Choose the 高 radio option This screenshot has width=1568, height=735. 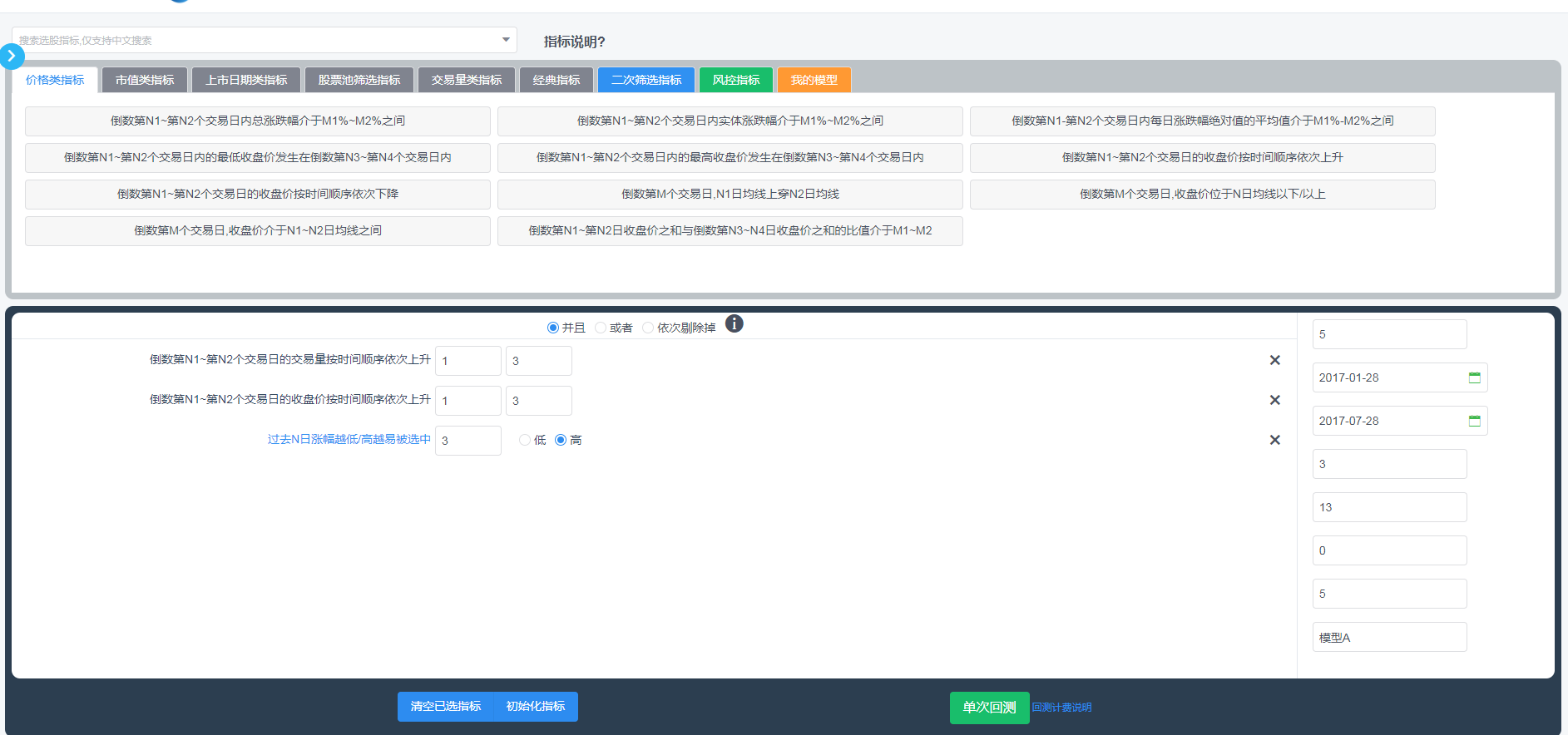pyautogui.click(x=561, y=440)
